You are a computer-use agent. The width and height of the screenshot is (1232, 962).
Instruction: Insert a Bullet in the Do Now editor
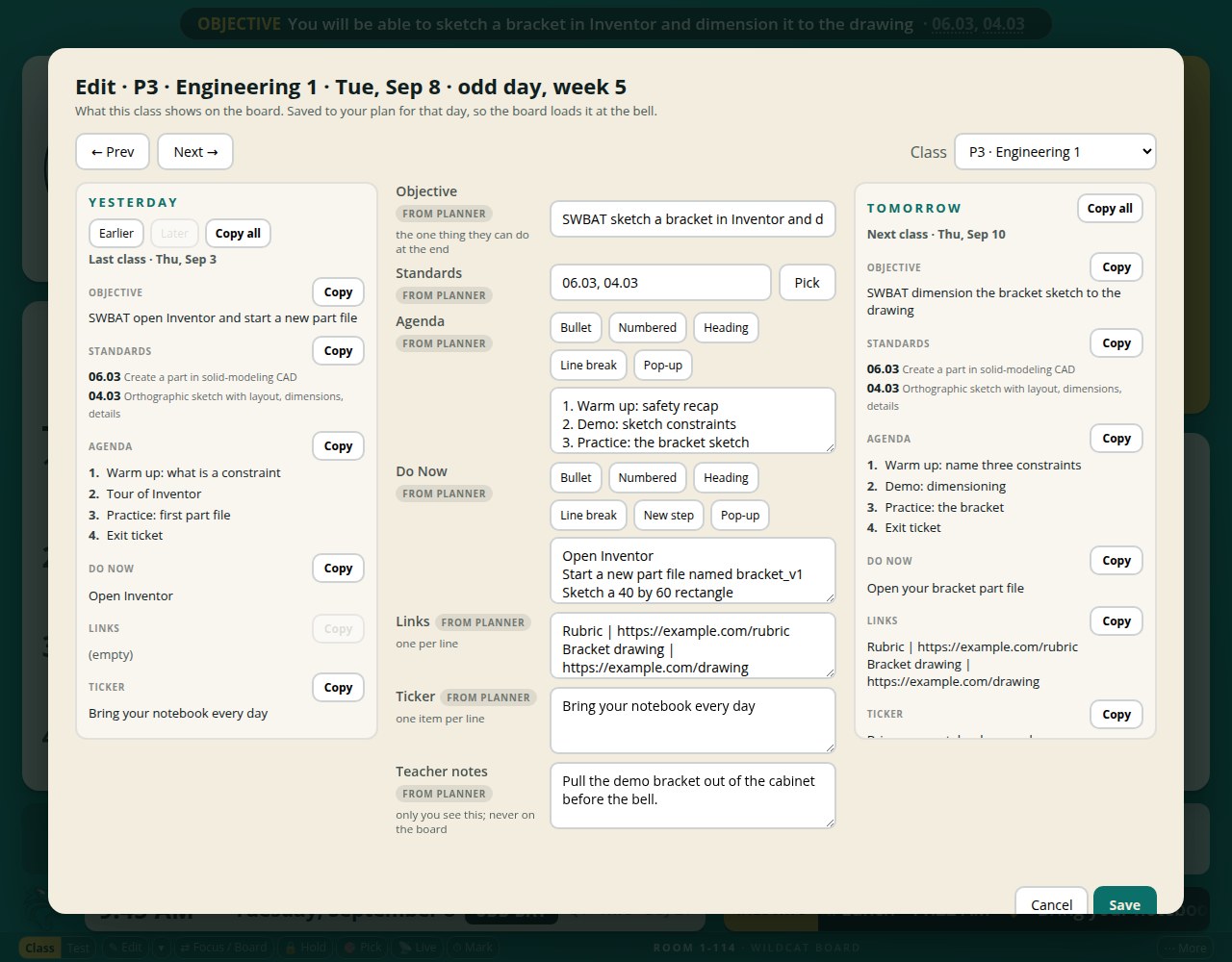point(576,478)
